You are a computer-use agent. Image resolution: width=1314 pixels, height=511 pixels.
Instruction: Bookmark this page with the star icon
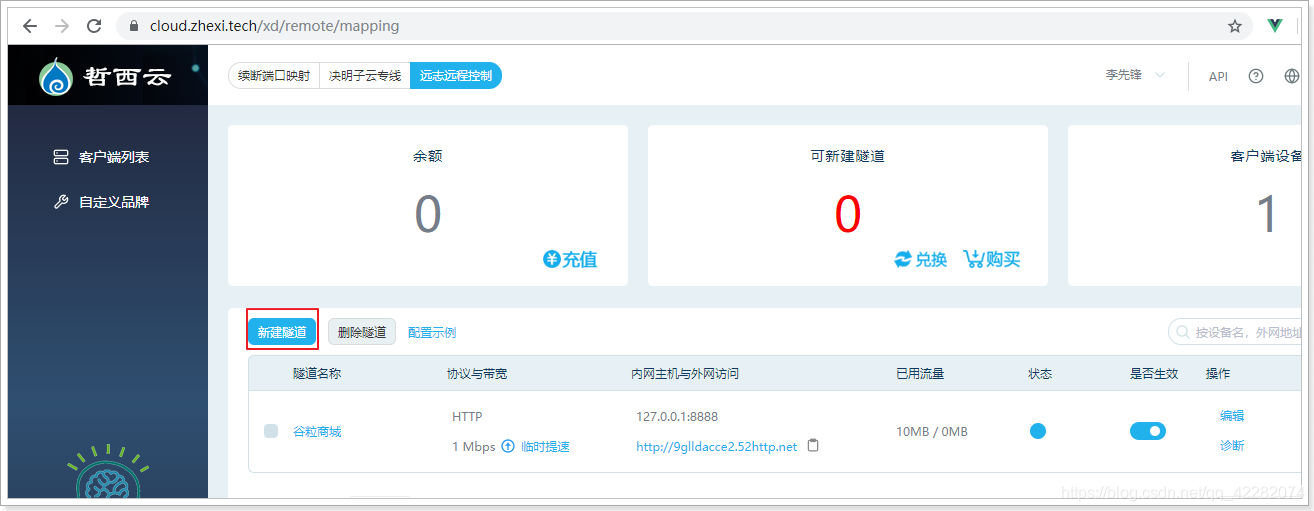pos(1235,26)
